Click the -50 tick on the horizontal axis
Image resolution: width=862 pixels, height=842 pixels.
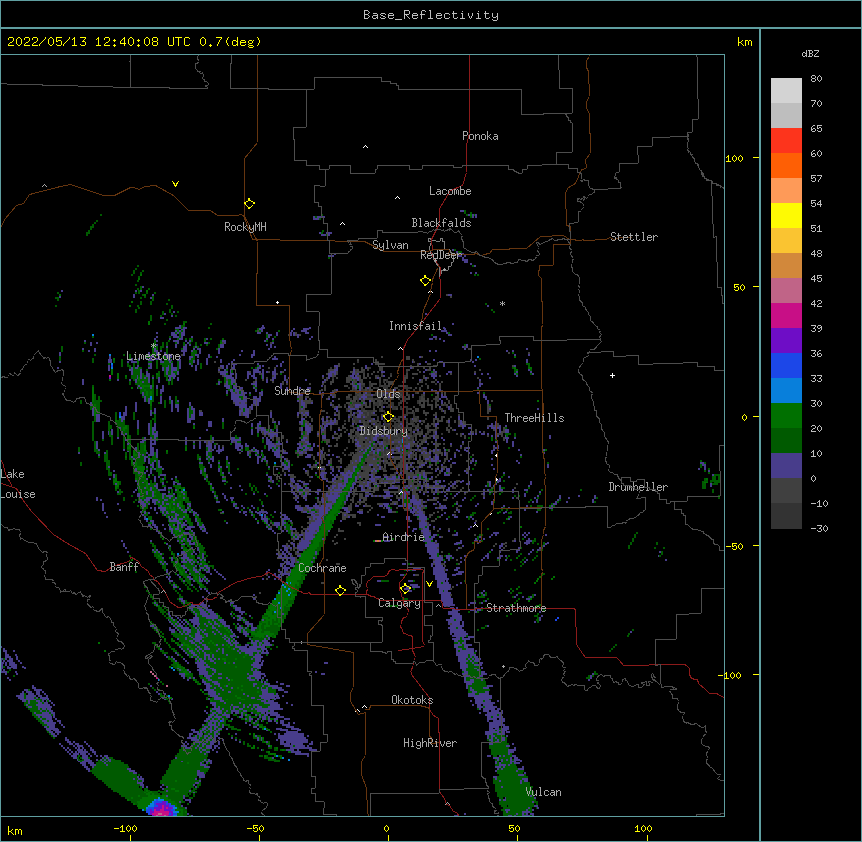pyautogui.click(x=255, y=828)
